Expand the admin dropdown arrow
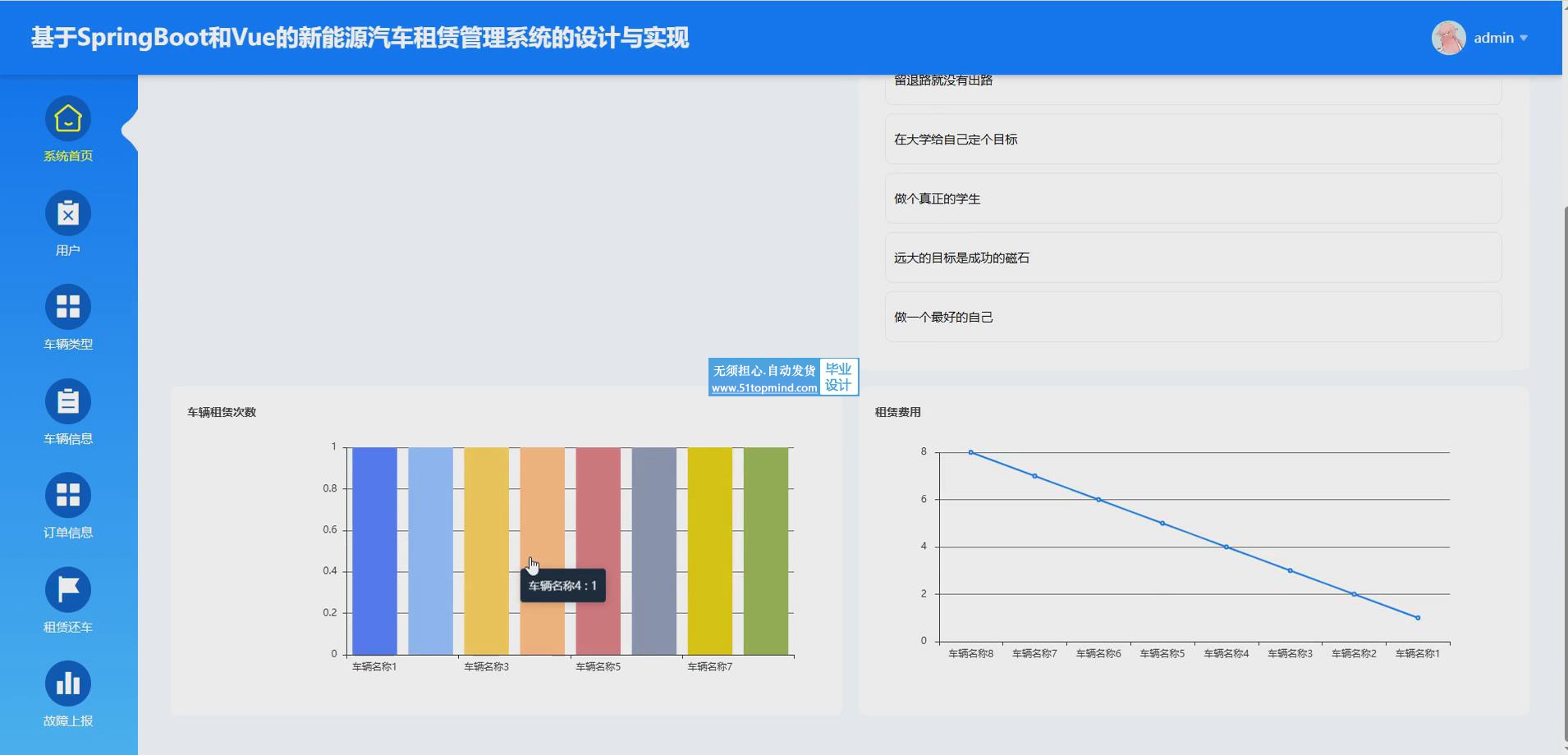Screen dimensions: 1568x755 [x=1524, y=38]
